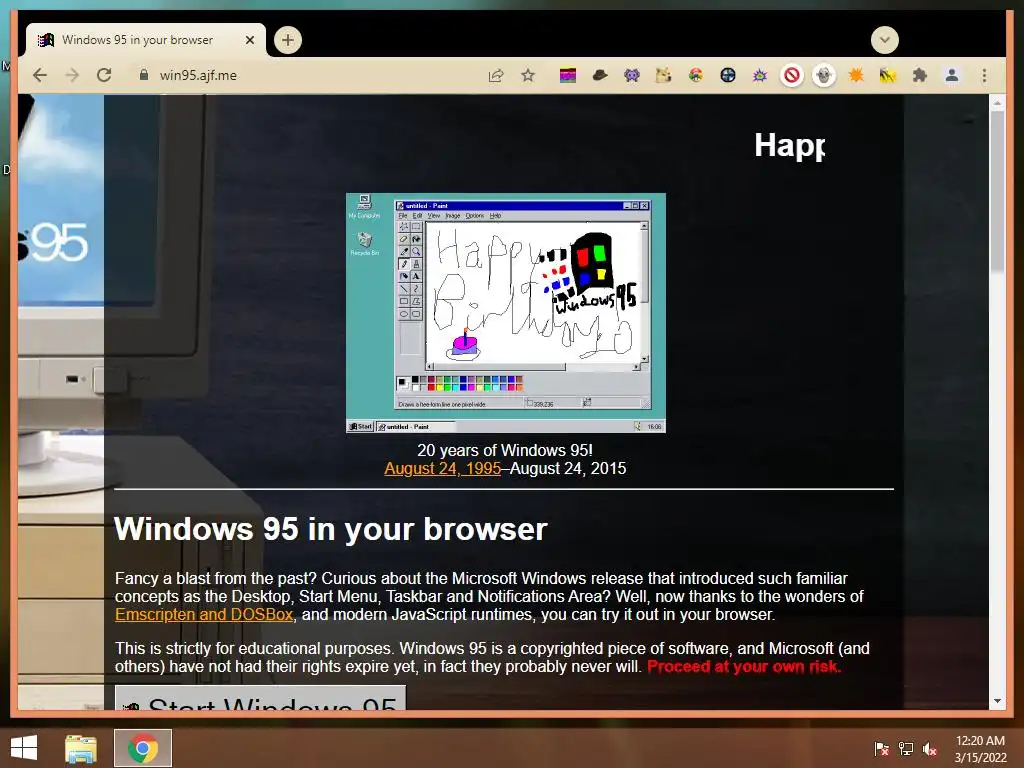Open the Chrome profile avatar
The image size is (1024, 768).
coord(952,76)
